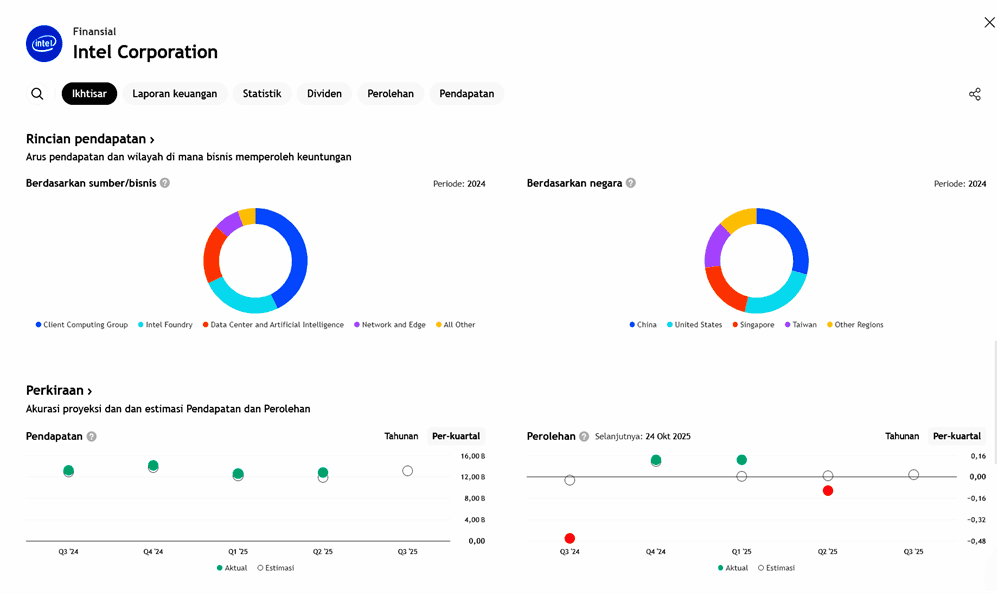Image resolution: width=997 pixels, height=593 pixels.
Task: Click the search magnifier icon
Action: (x=37, y=94)
